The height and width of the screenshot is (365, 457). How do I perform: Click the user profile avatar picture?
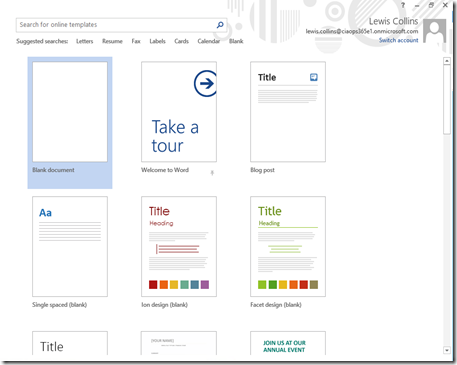click(x=435, y=31)
